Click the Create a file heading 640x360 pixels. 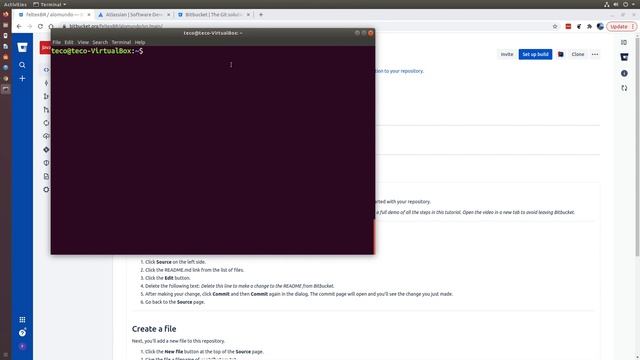coord(154,329)
